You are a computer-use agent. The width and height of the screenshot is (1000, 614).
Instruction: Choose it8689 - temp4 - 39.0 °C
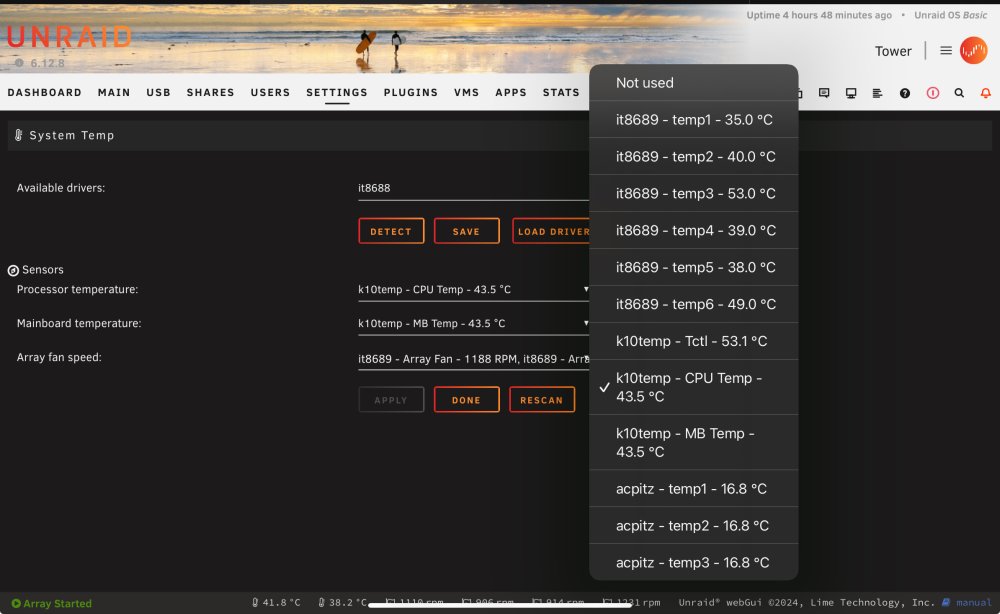pos(694,231)
